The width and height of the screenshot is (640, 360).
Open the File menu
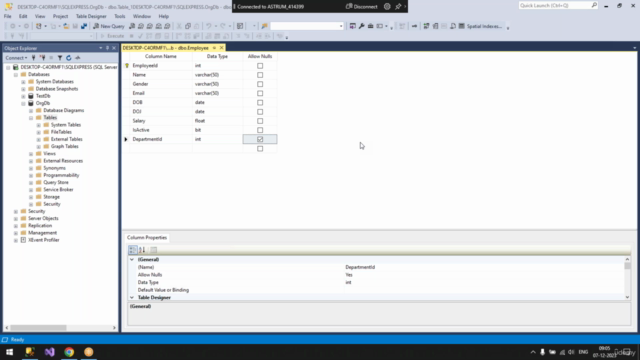[x=7, y=16]
